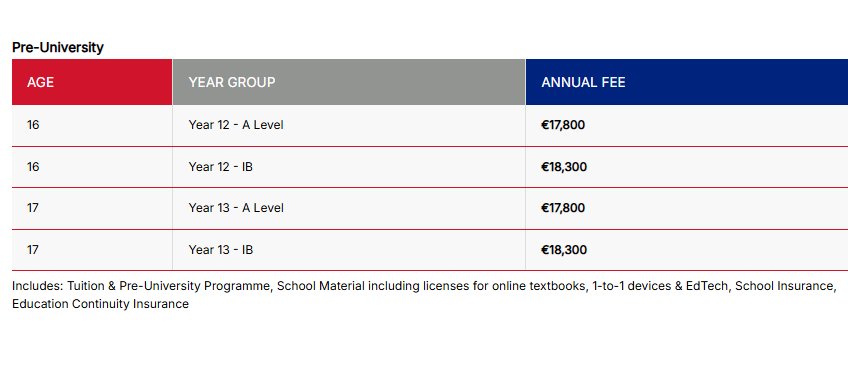
Task: Select the Pre-University heading text
Action: 58,48
